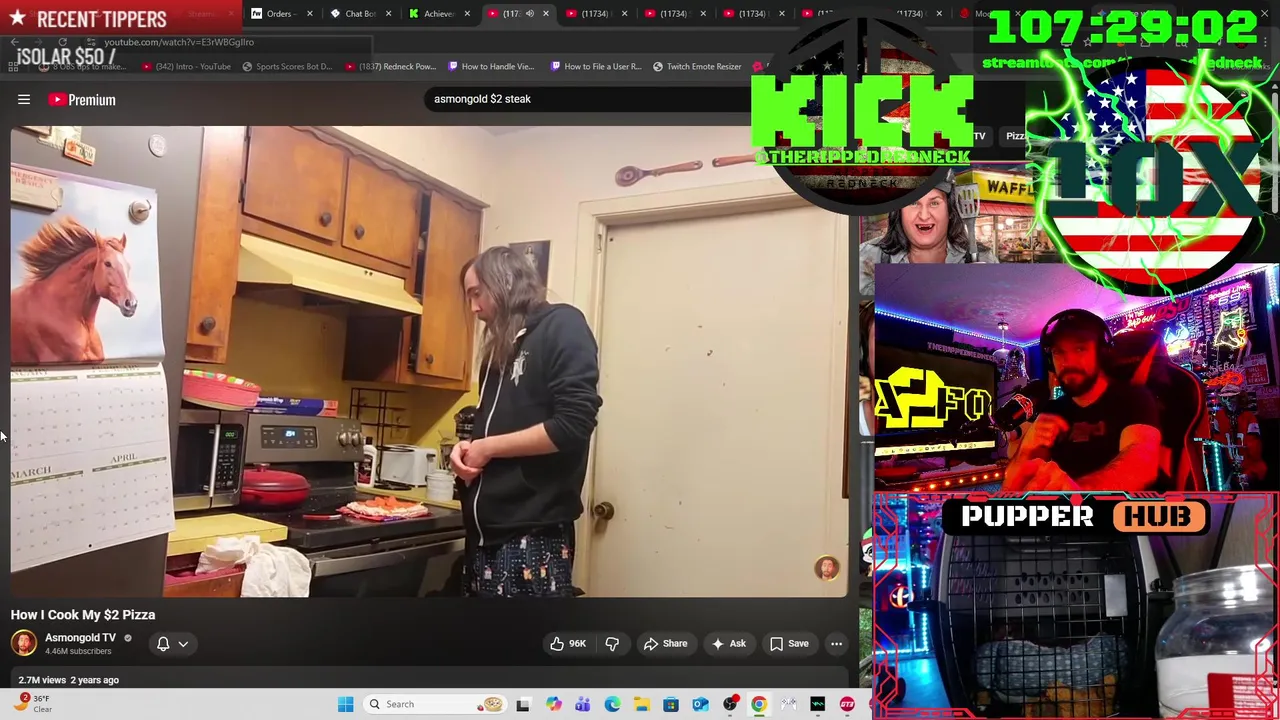Click the Windows taskbar Search box

434,704
